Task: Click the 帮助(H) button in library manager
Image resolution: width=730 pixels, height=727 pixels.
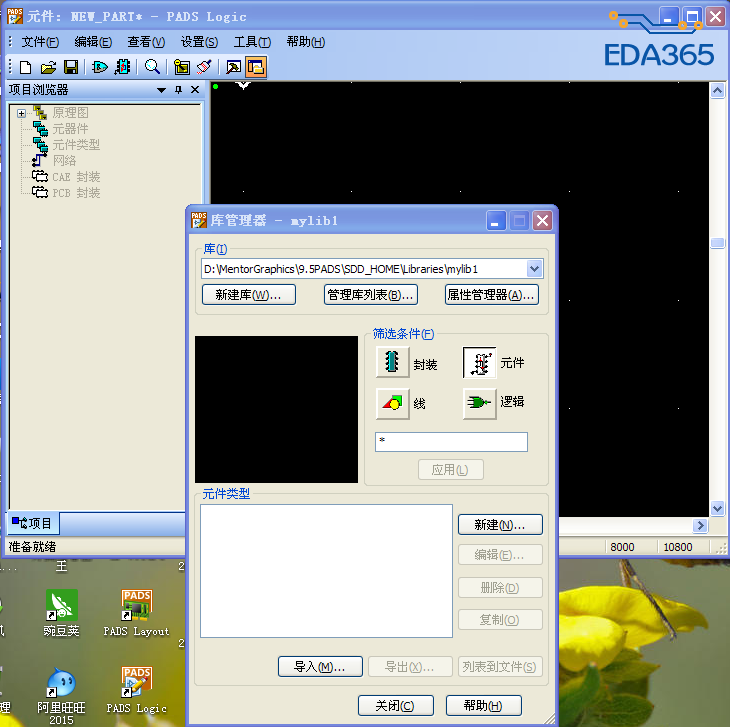Action: coord(483,706)
